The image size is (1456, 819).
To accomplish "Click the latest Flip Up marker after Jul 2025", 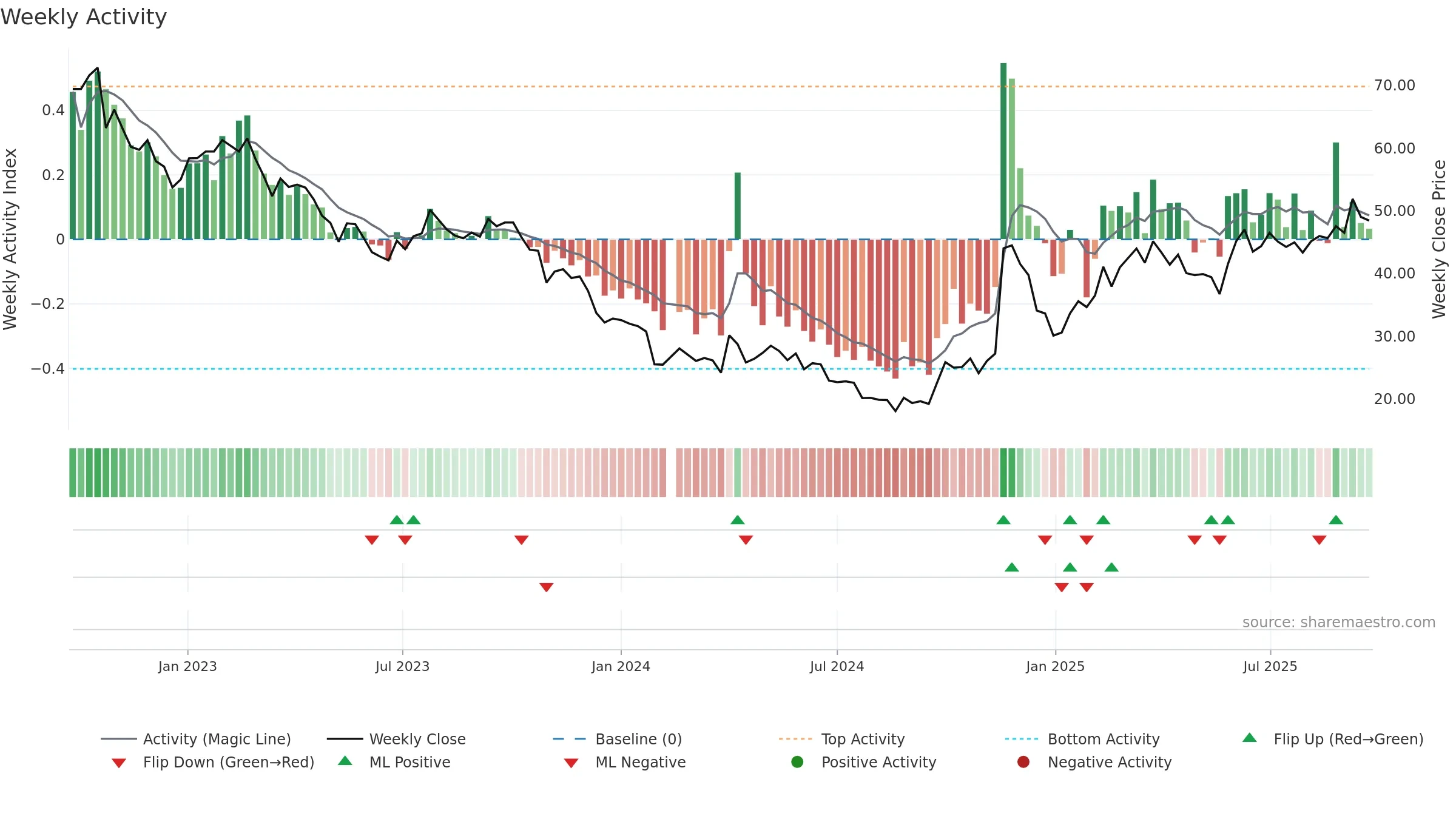I will click(x=1336, y=520).
